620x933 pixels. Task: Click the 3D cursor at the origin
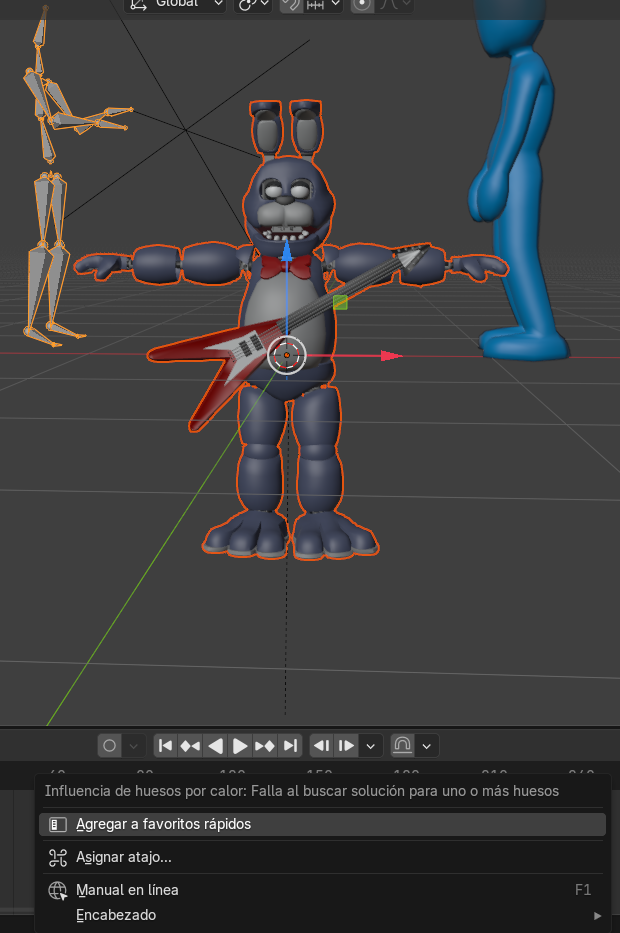coord(287,355)
